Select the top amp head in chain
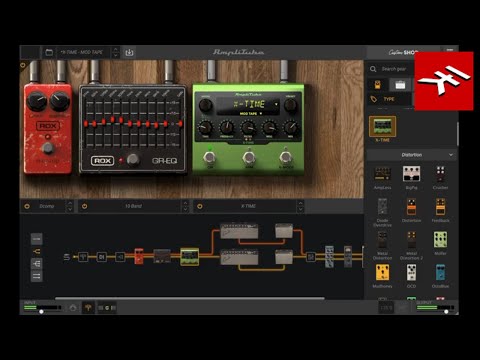This screenshot has width=480, height=360. point(239,231)
